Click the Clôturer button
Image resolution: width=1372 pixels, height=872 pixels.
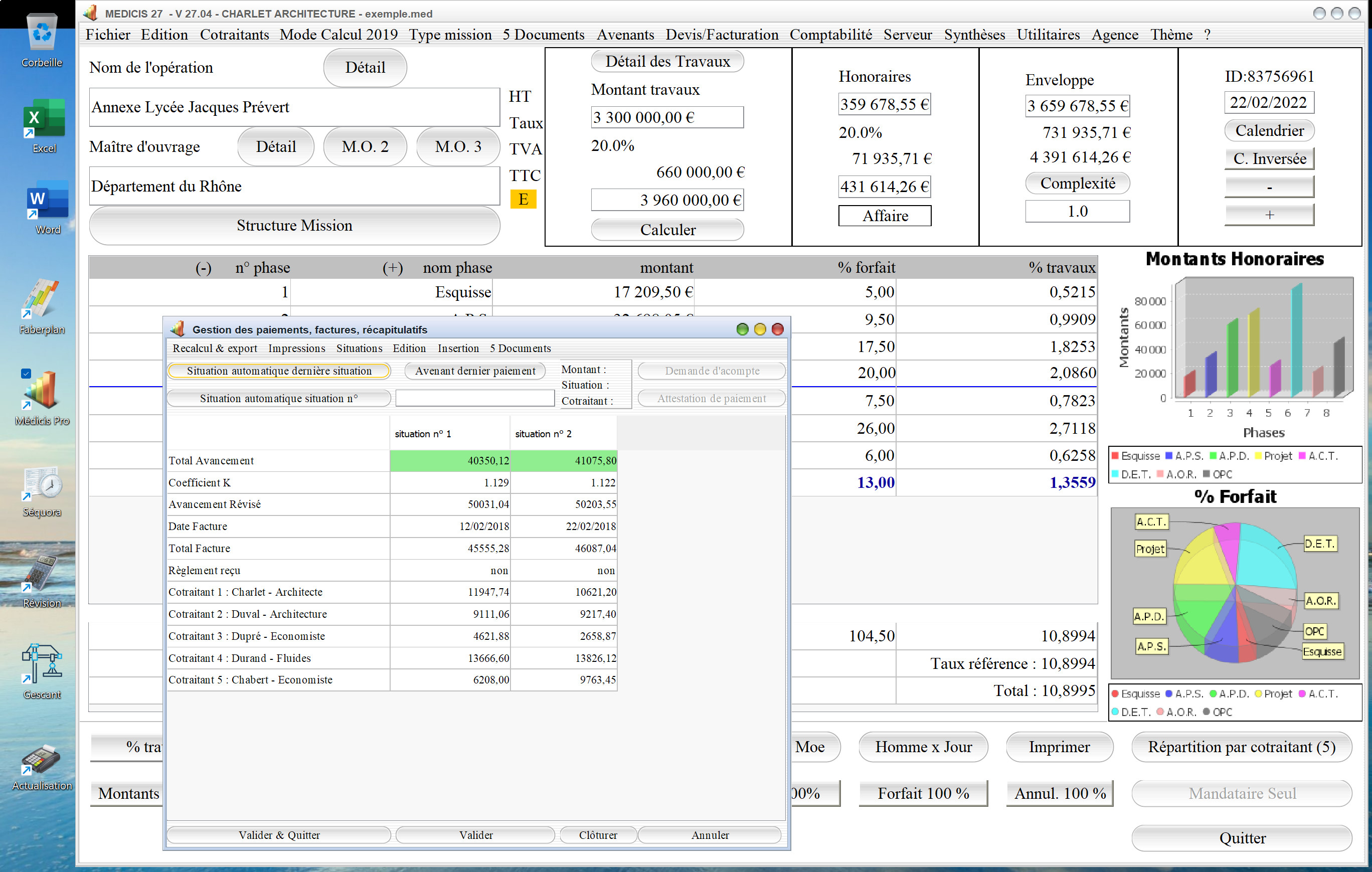coord(598,835)
